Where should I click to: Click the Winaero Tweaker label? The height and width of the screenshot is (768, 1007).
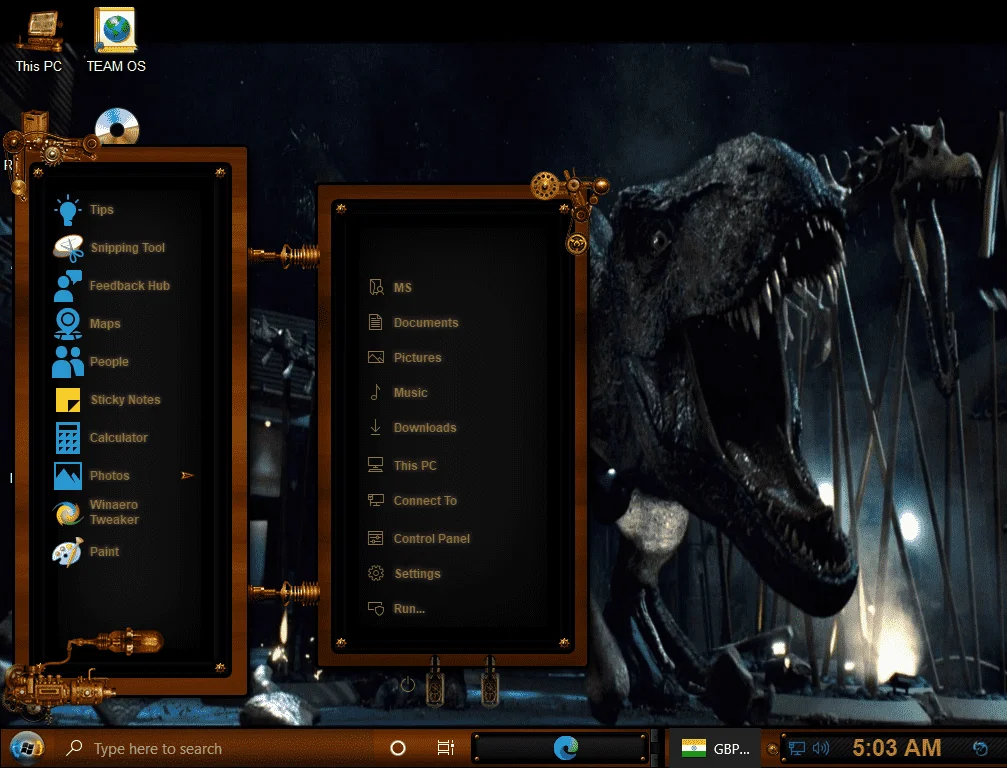click(114, 512)
